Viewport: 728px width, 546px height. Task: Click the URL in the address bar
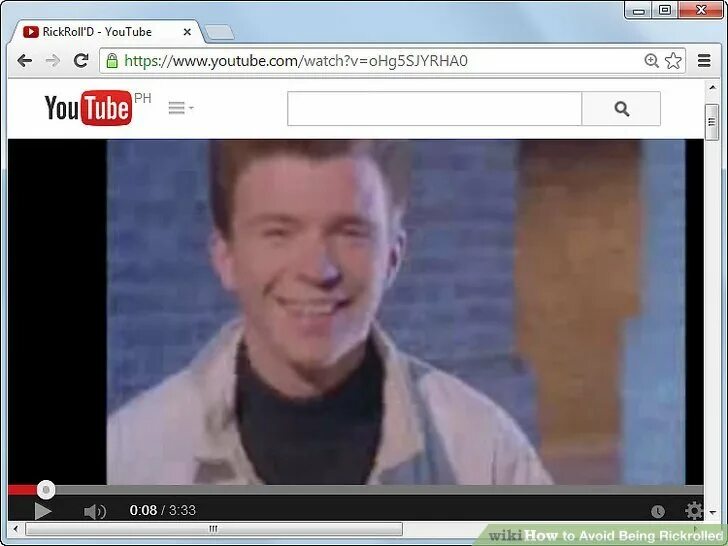296,61
